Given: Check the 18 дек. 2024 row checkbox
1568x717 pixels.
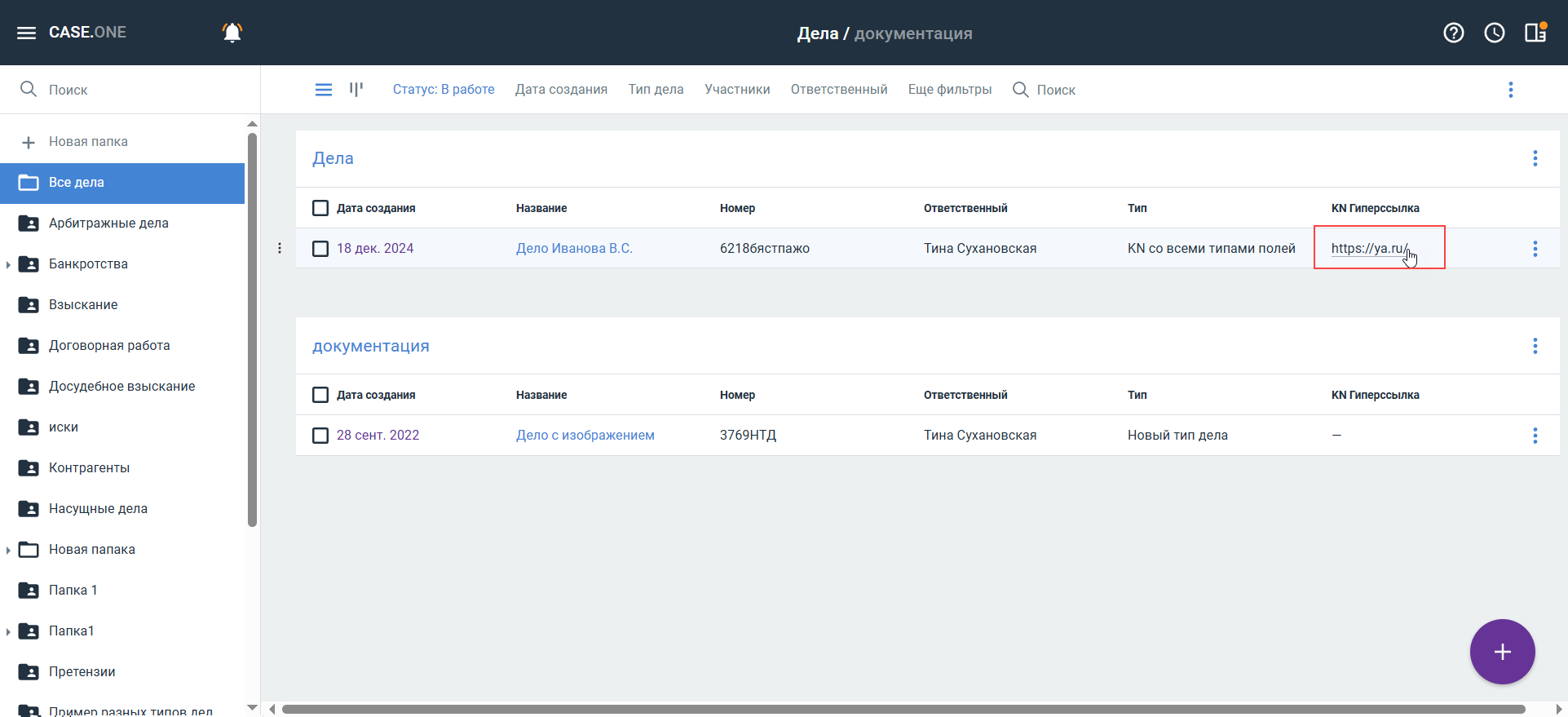Looking at the screenshot, I should (320, 249).
